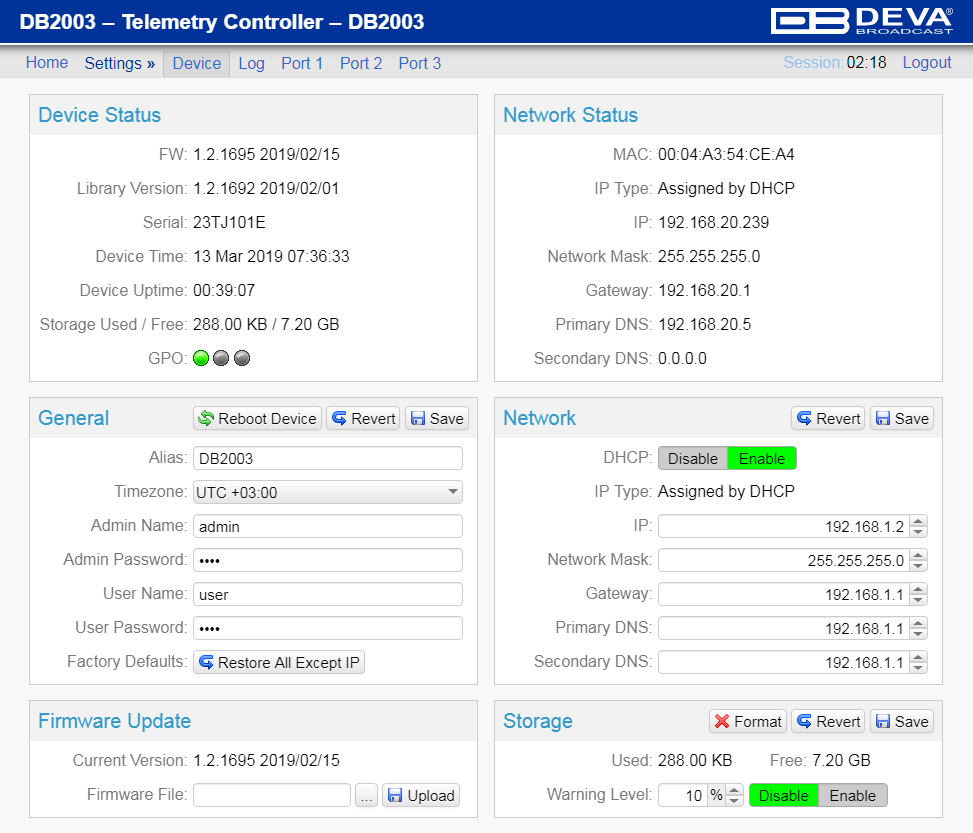Decrement the Gateway stepper

918,600
